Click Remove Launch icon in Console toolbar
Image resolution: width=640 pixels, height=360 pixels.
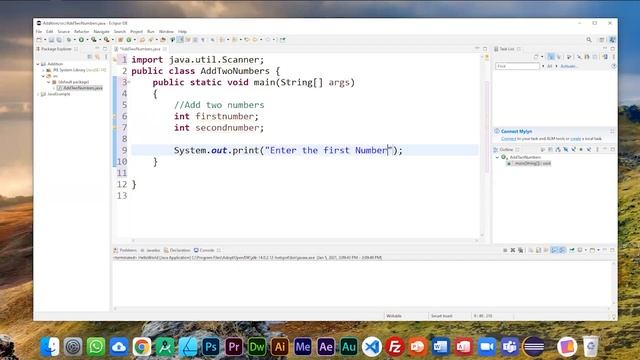pyautogui.click(x=513, y=250)
